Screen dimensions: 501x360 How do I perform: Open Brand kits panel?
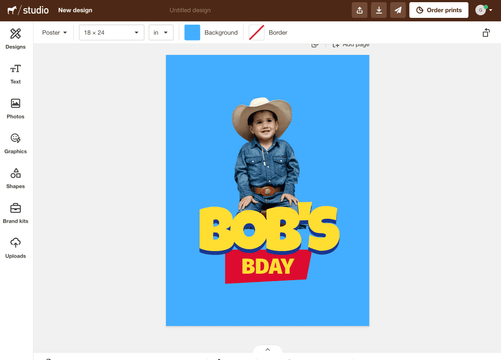15,213
